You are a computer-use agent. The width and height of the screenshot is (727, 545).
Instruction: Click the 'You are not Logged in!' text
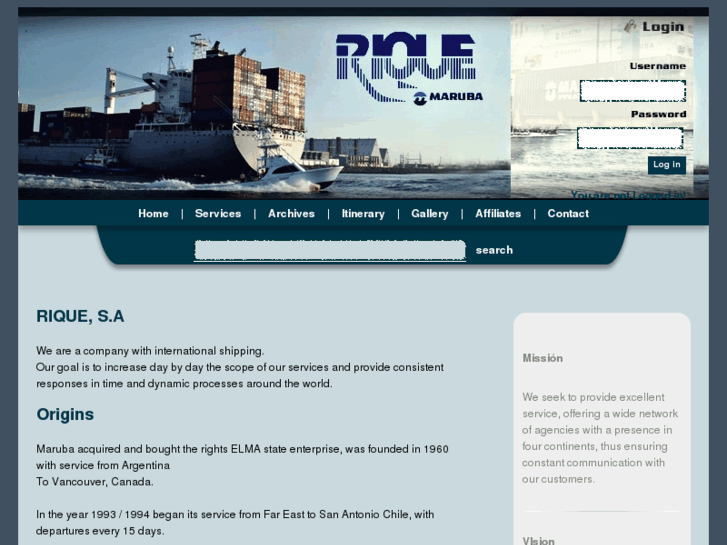(x=628, y=195)
